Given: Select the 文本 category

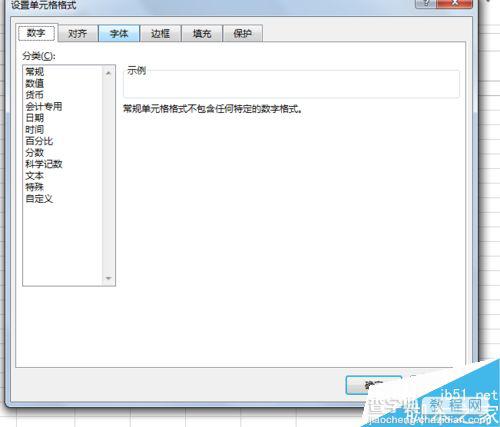Looking at the screenshot, I should click(x=35, y=176).
